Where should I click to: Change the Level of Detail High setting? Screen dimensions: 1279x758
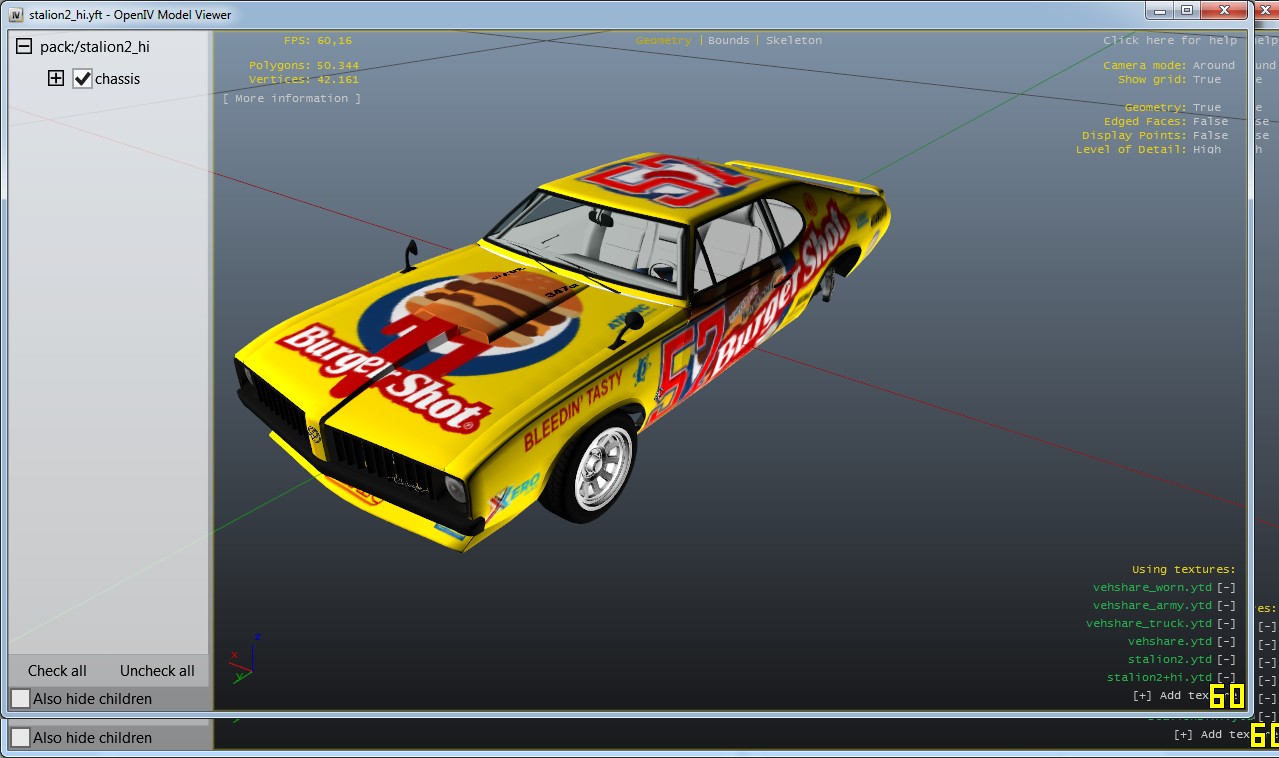1207,149
